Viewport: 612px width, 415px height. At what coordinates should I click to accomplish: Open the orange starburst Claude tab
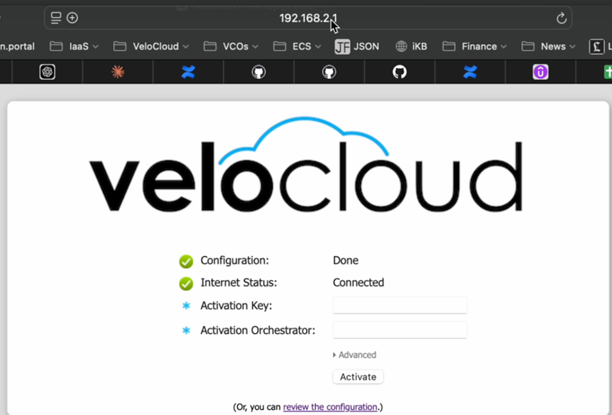click(x=118, y=72)
